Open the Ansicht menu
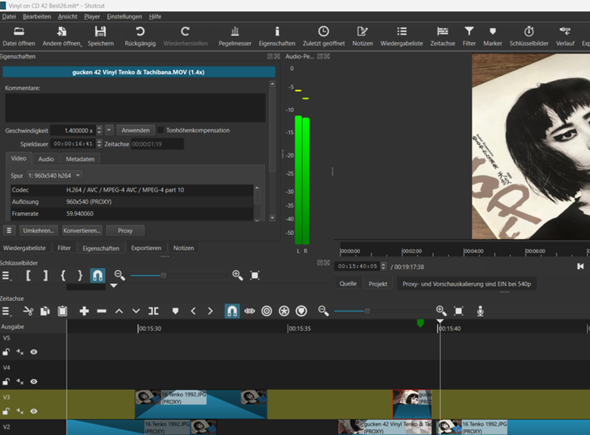 (68, 17)
